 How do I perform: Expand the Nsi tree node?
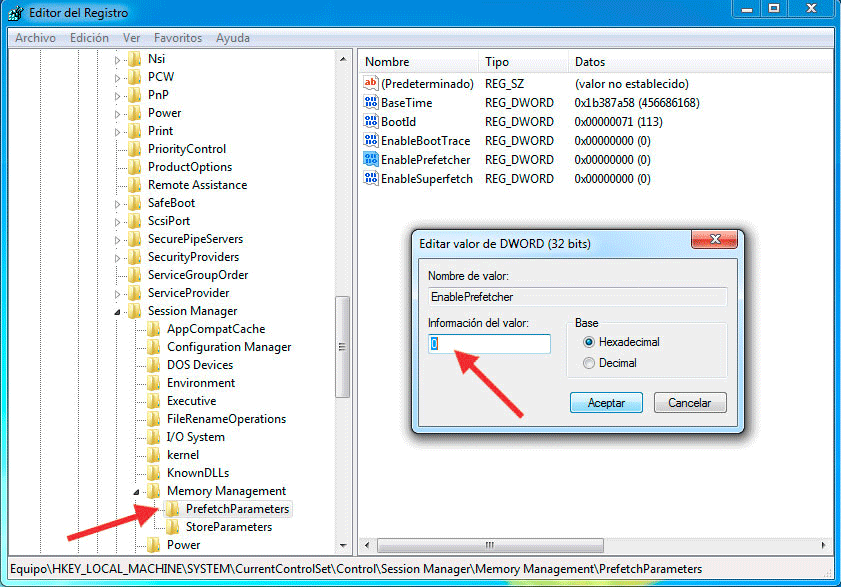(x=117, y=60)
